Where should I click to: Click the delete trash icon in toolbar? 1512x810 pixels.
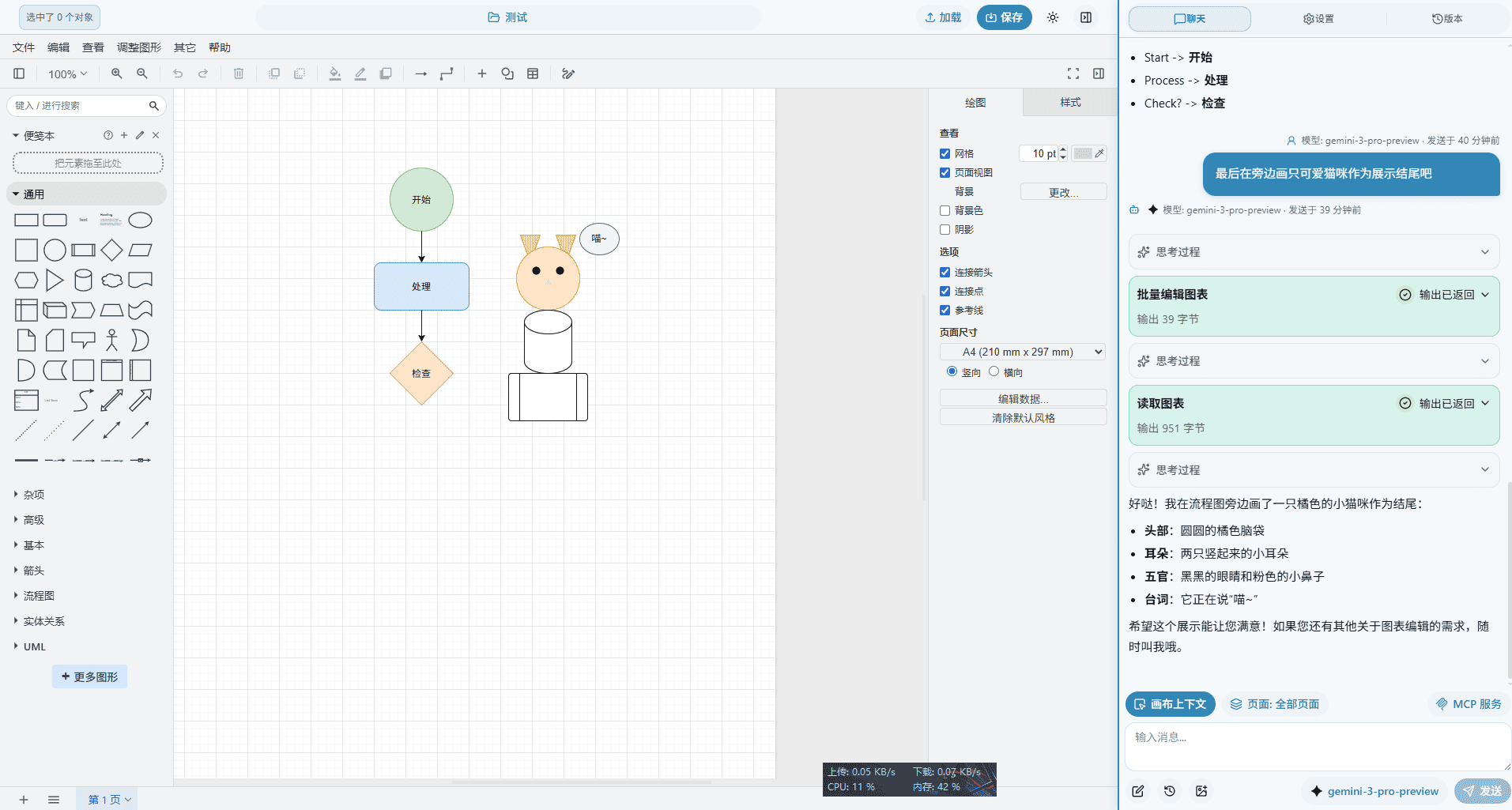[x=238, y=73]
